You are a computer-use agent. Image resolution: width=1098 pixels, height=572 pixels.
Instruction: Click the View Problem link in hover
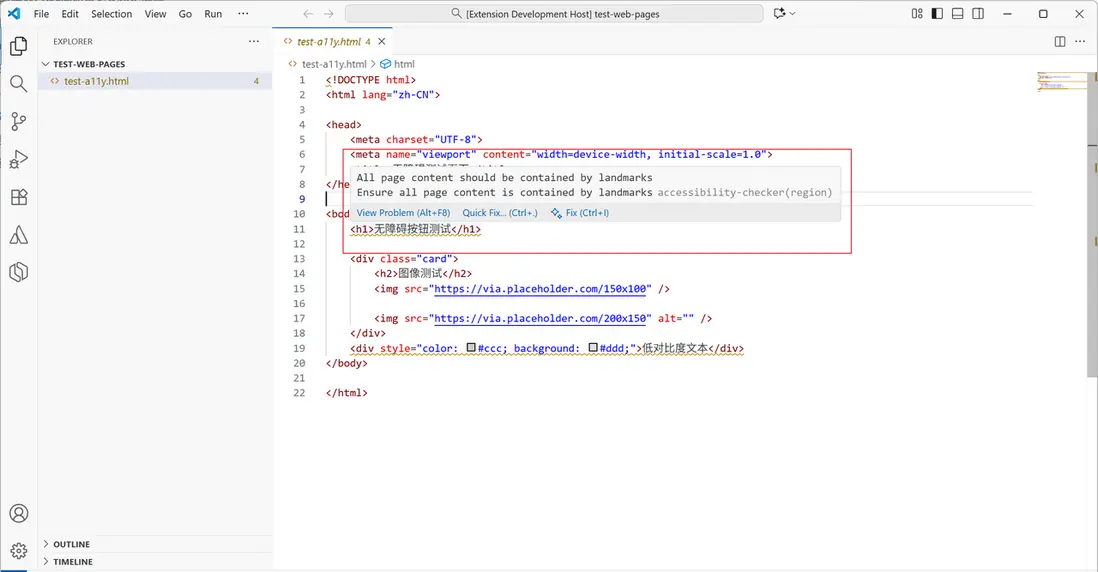403,213
